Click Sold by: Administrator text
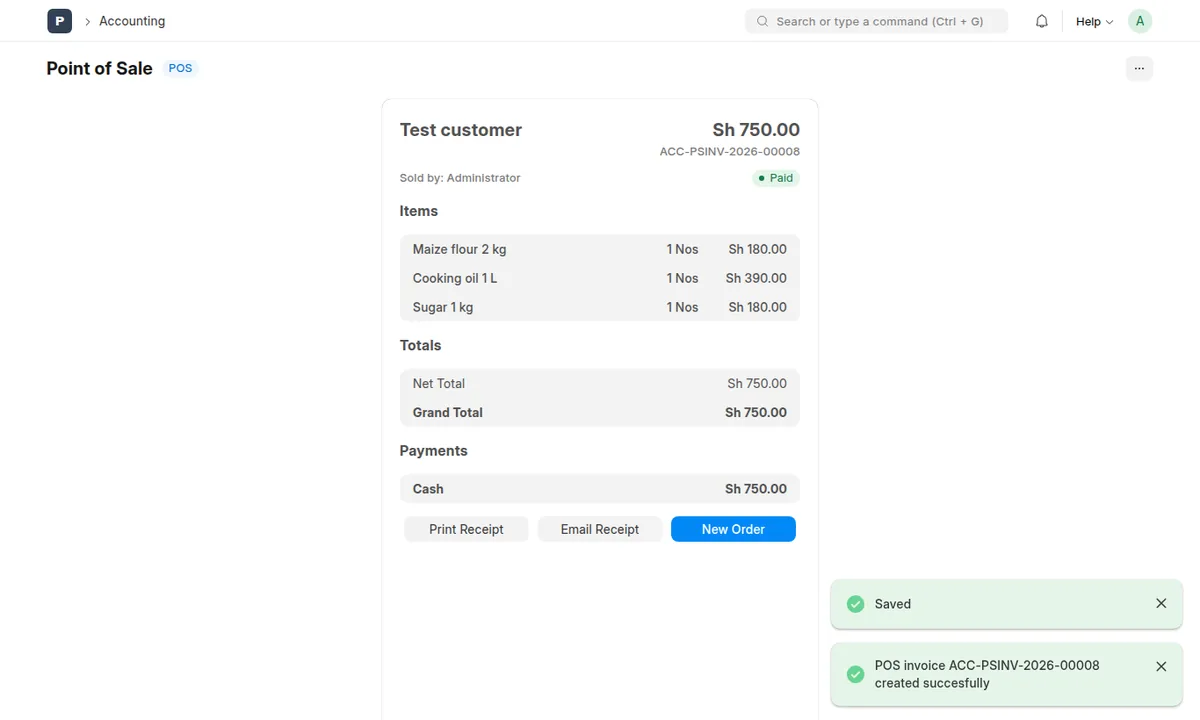This screenshot has width=1200, height=720. 460,178
